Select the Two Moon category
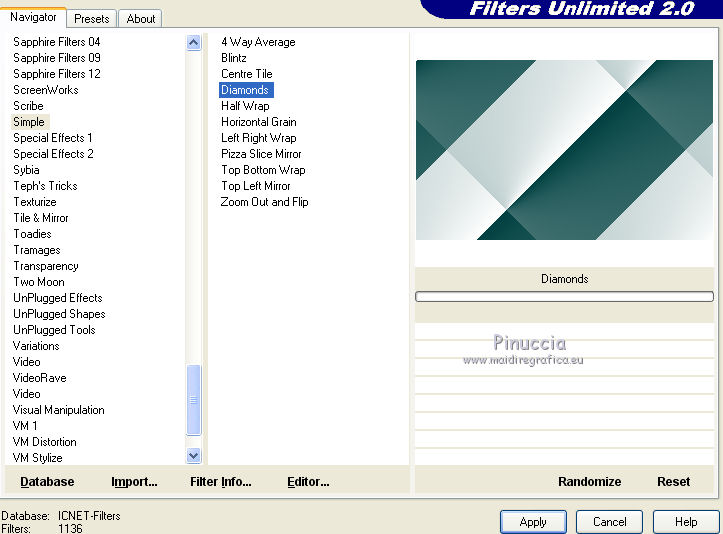The width and height of the screenshot is (723, 534). pos(39,282)
